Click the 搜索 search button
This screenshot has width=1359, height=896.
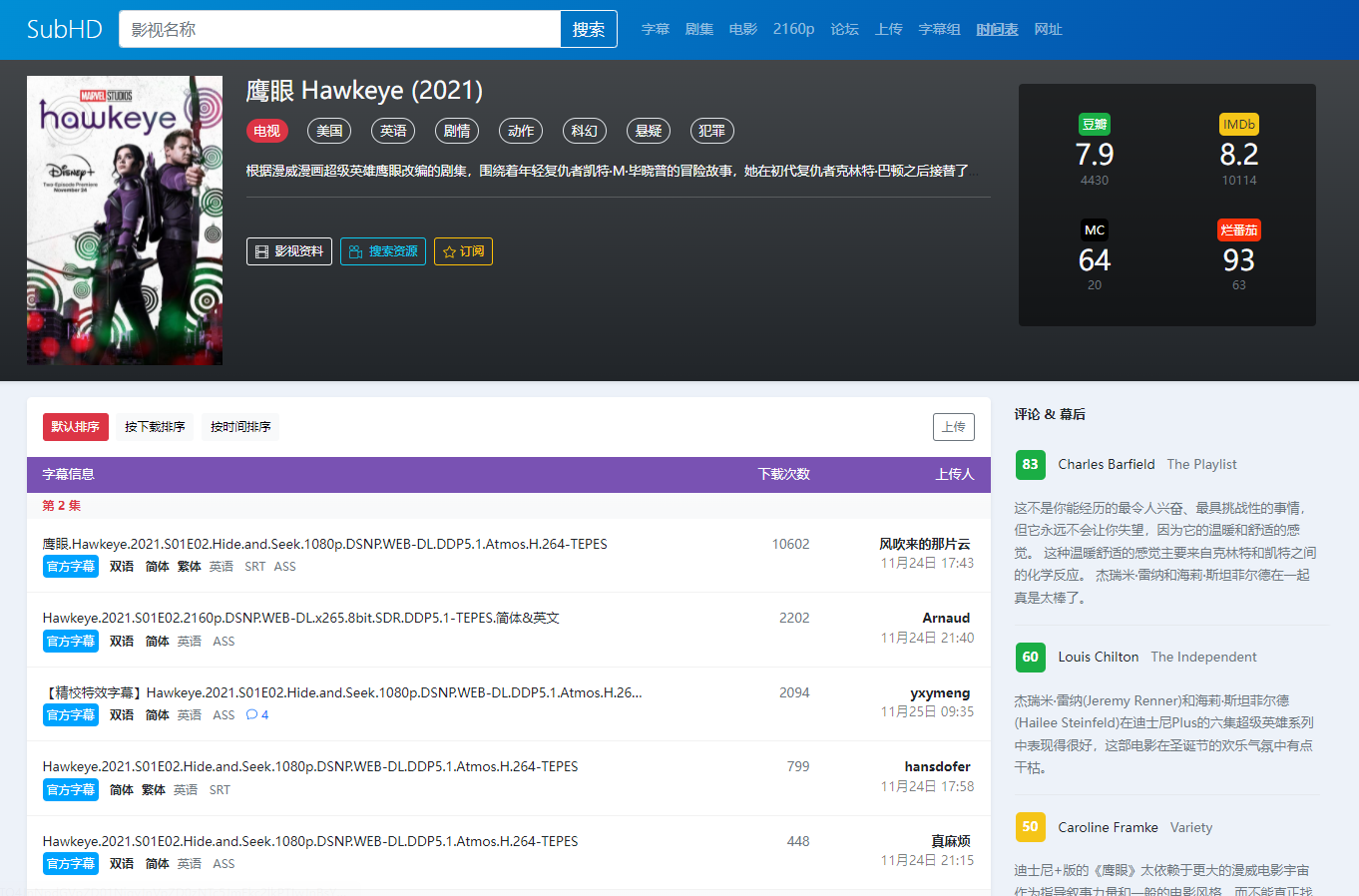(x=589, y=29)
